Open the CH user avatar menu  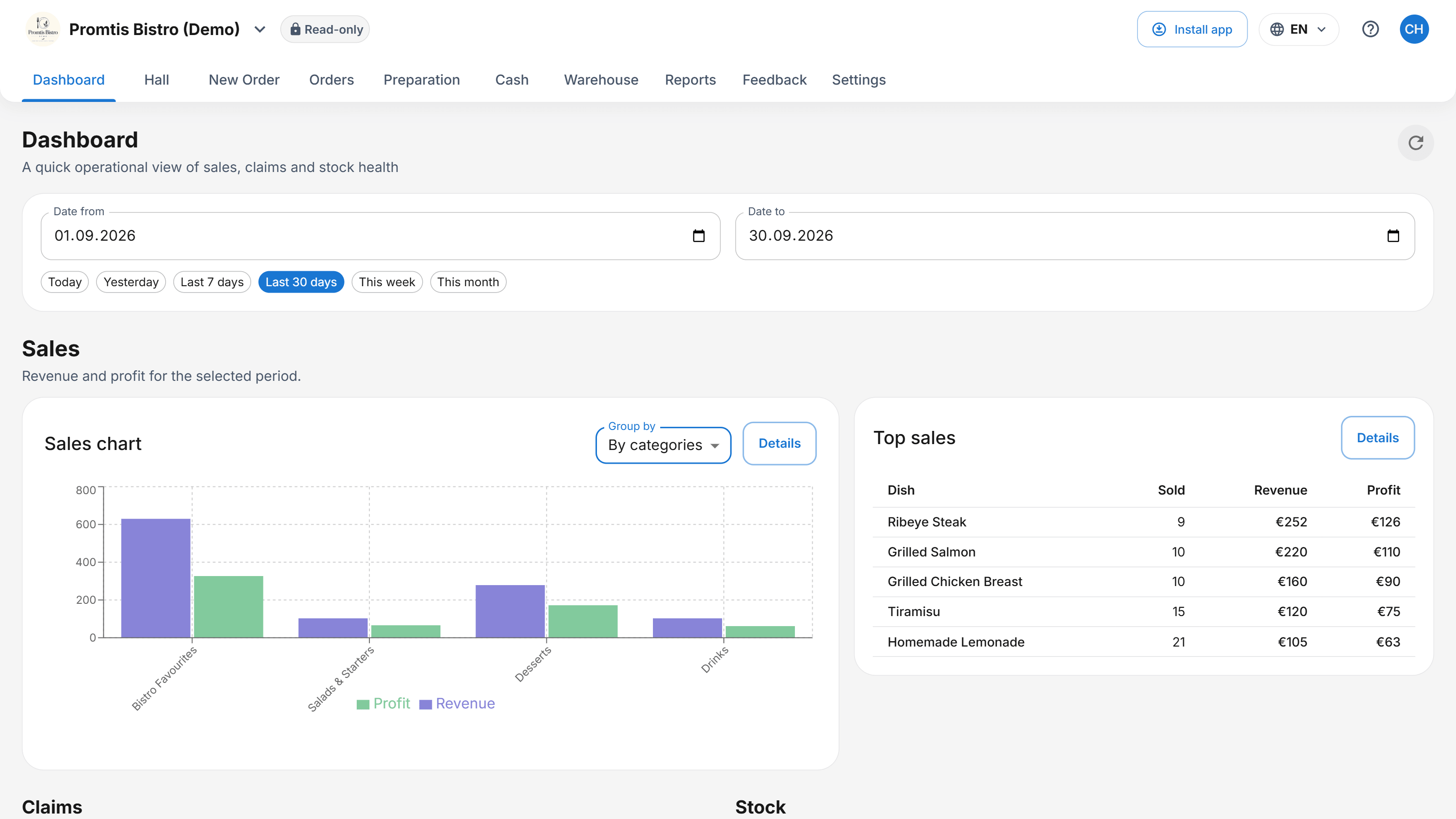(1414, 30)
